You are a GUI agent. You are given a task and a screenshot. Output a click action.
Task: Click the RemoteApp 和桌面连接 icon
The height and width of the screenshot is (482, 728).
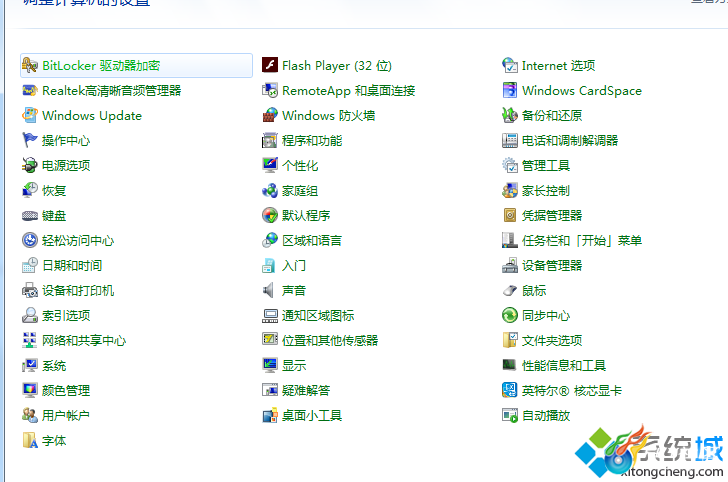click(270, 91)
